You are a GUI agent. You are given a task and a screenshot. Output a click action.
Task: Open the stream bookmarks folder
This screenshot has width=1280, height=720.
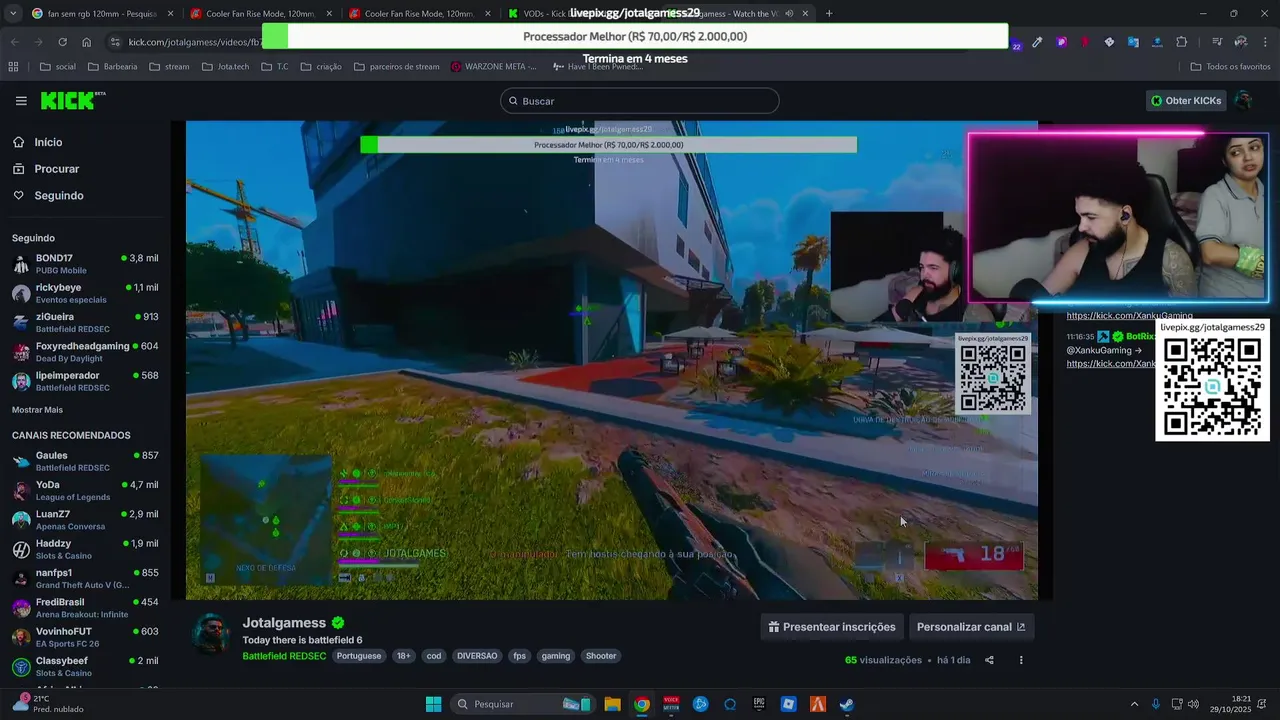tap(168, 67)
